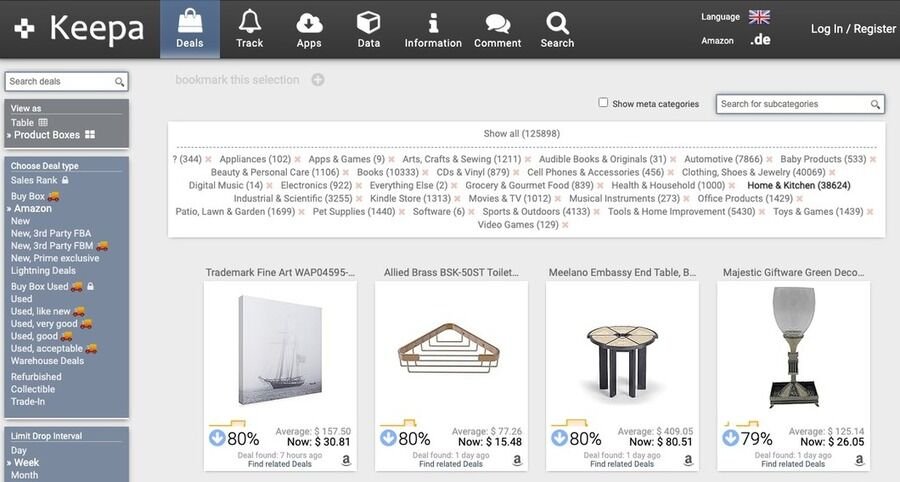Click Find related Deals under Trademark Fine Art

click(280, 464)
